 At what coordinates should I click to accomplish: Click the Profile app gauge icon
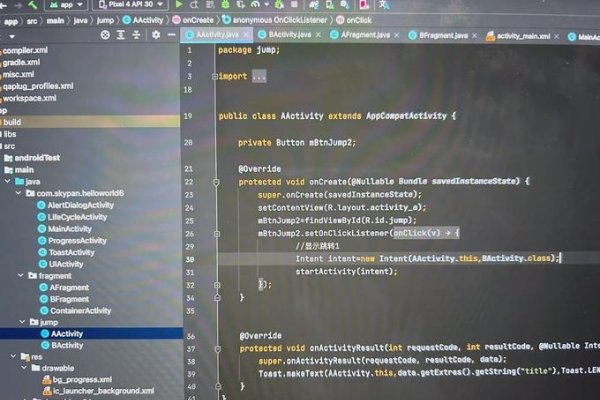[x=255, y=5]
